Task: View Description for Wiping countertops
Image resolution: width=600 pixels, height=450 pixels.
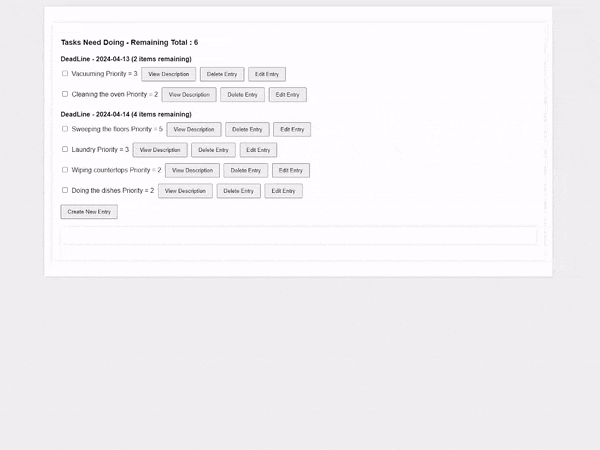Action: click(x=192, y=170)
